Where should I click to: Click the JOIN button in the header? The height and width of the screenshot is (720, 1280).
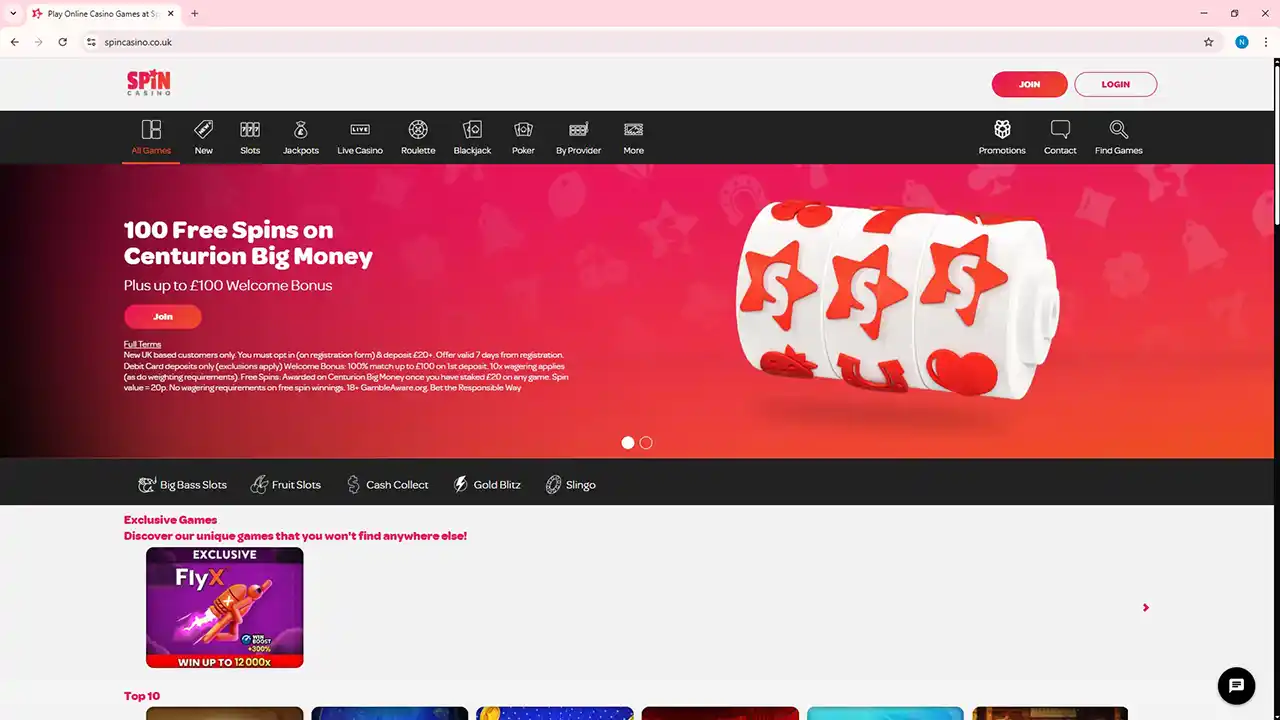click(x=1029, y=85)
